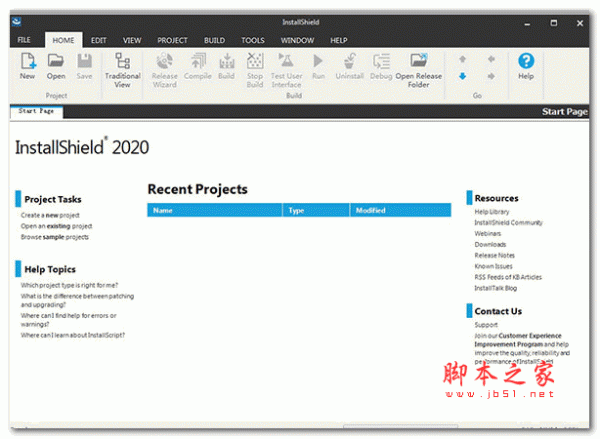Click the horizontal scrollbar at window bottom
The image size is (600, 439).
pos(400,426)
